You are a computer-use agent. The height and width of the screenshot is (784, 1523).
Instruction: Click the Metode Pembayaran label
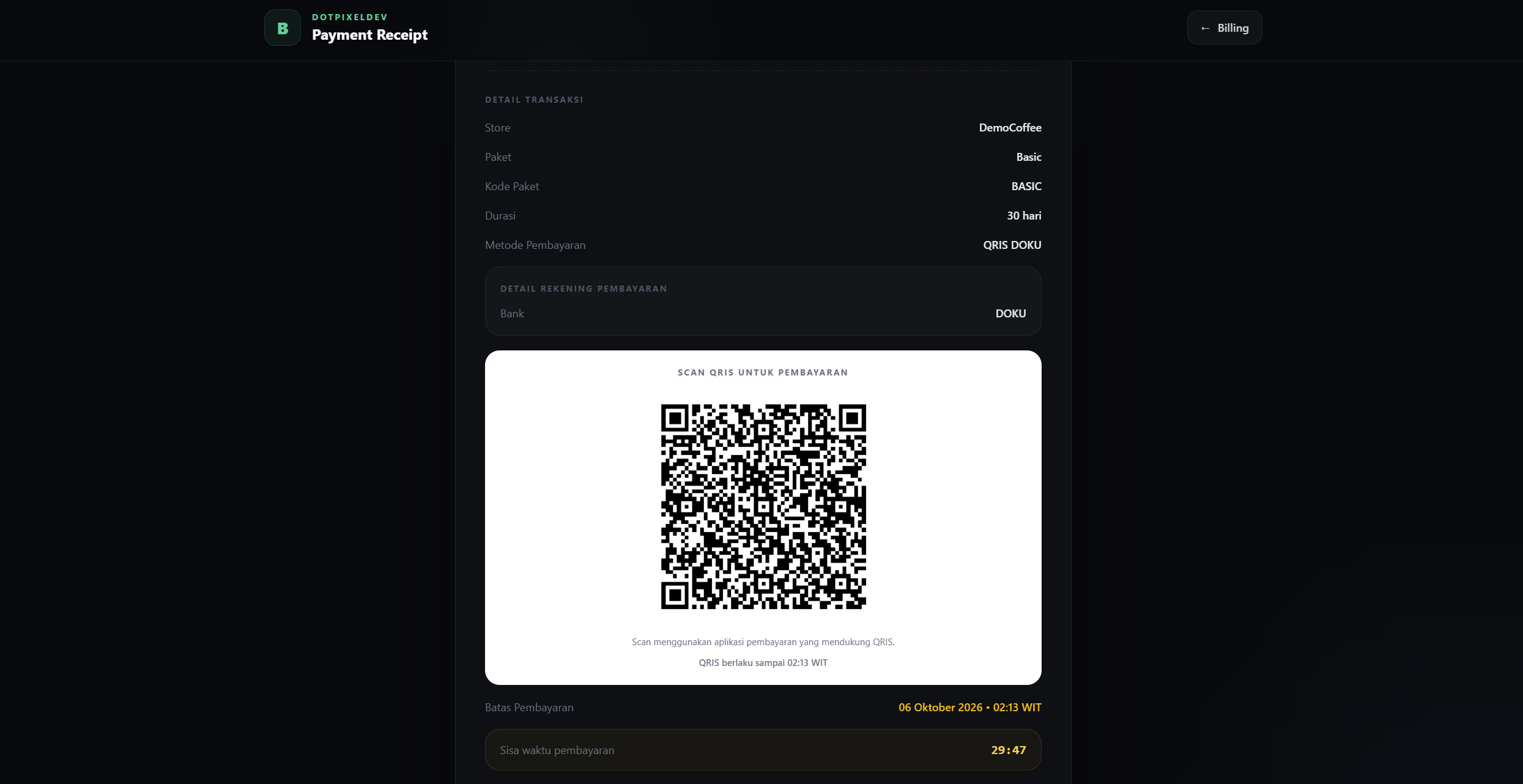535,245
